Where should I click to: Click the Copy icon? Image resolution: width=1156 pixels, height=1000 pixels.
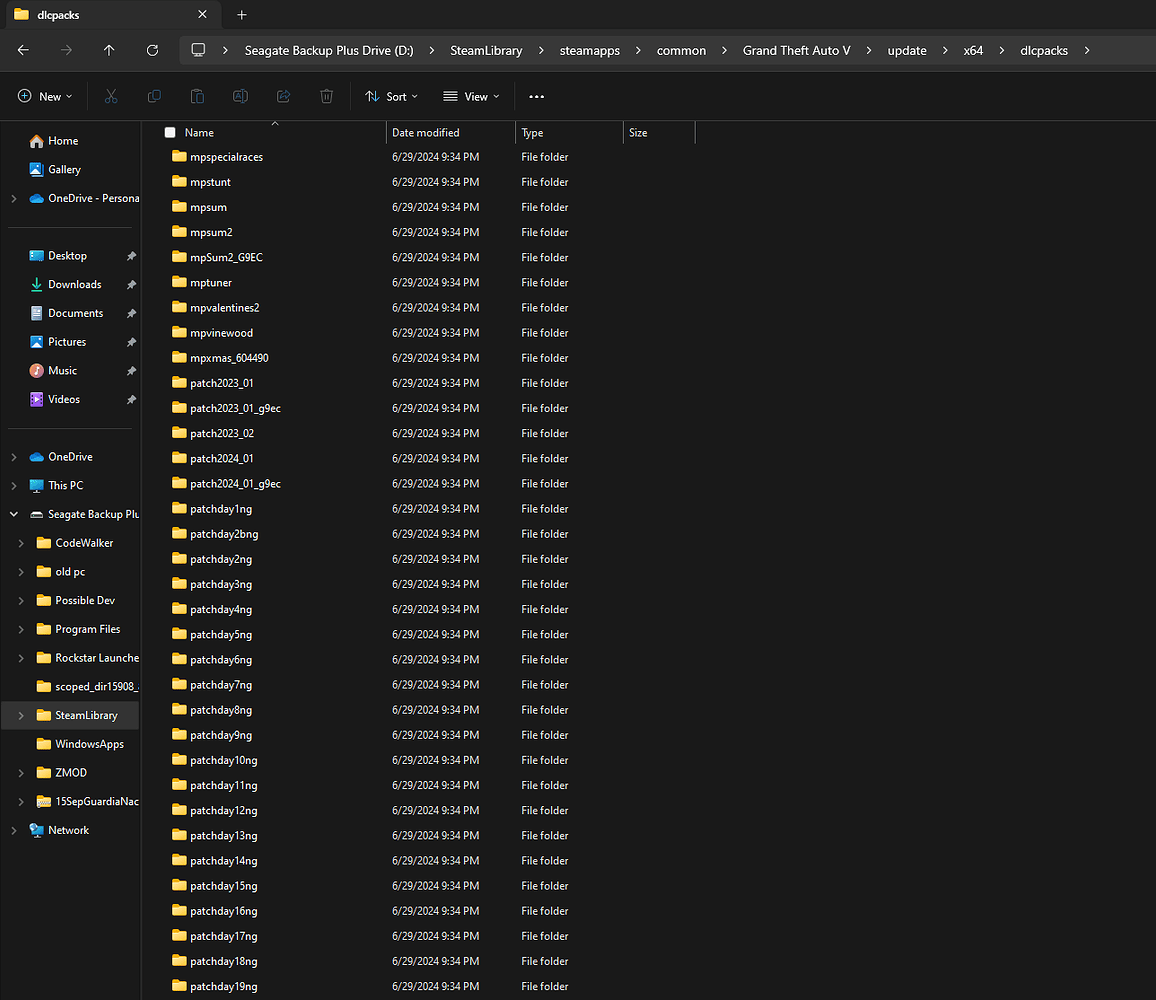pyautogui.click(x=154, y=96)
